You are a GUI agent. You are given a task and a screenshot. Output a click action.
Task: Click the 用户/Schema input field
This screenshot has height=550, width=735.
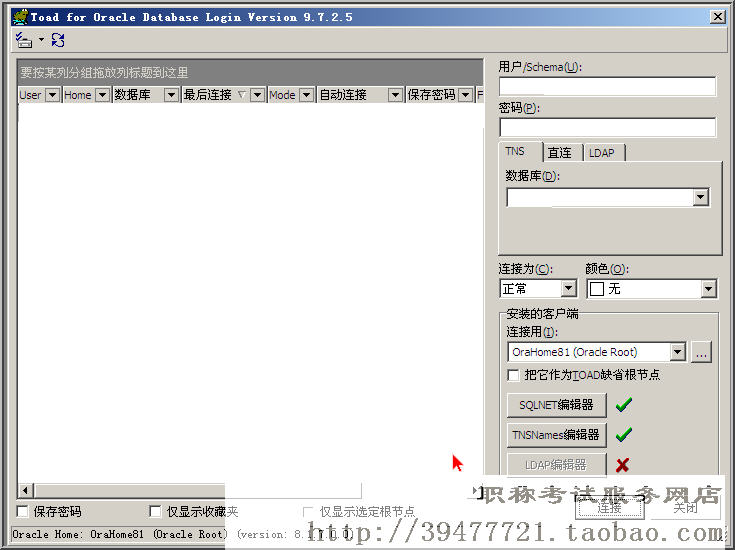click(608, 87)
